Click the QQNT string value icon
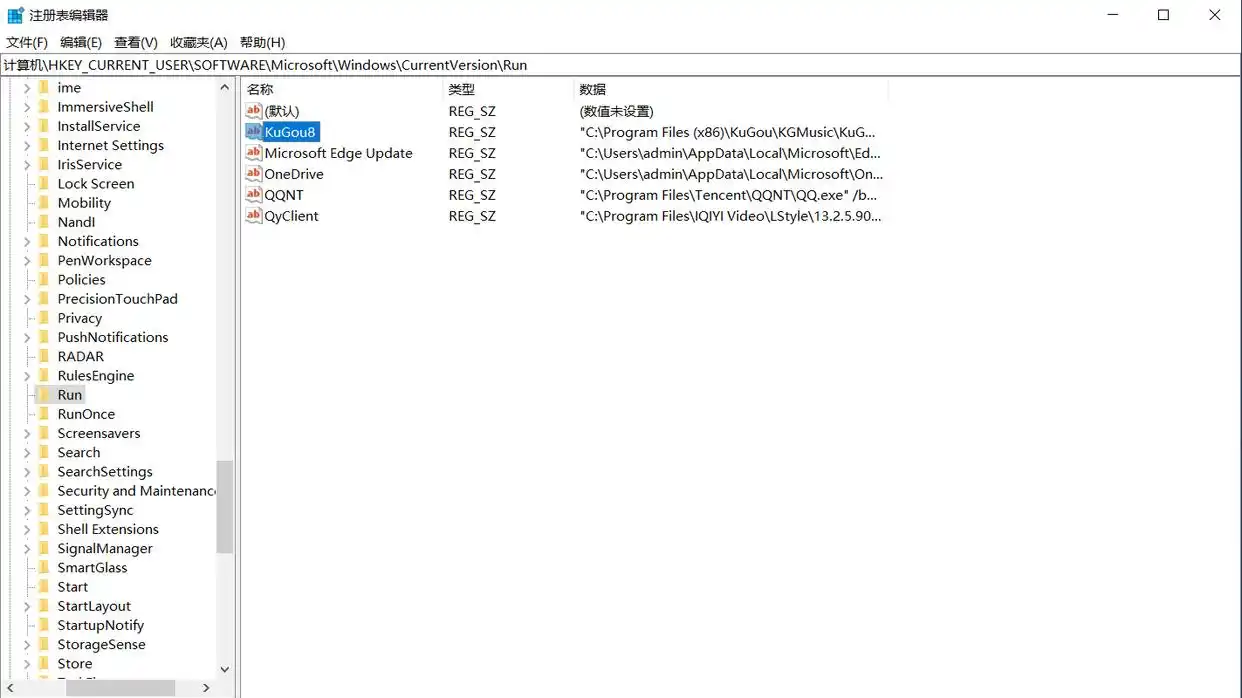The width and height of the screenshot is (1242, 698). (x=253, y=195)
